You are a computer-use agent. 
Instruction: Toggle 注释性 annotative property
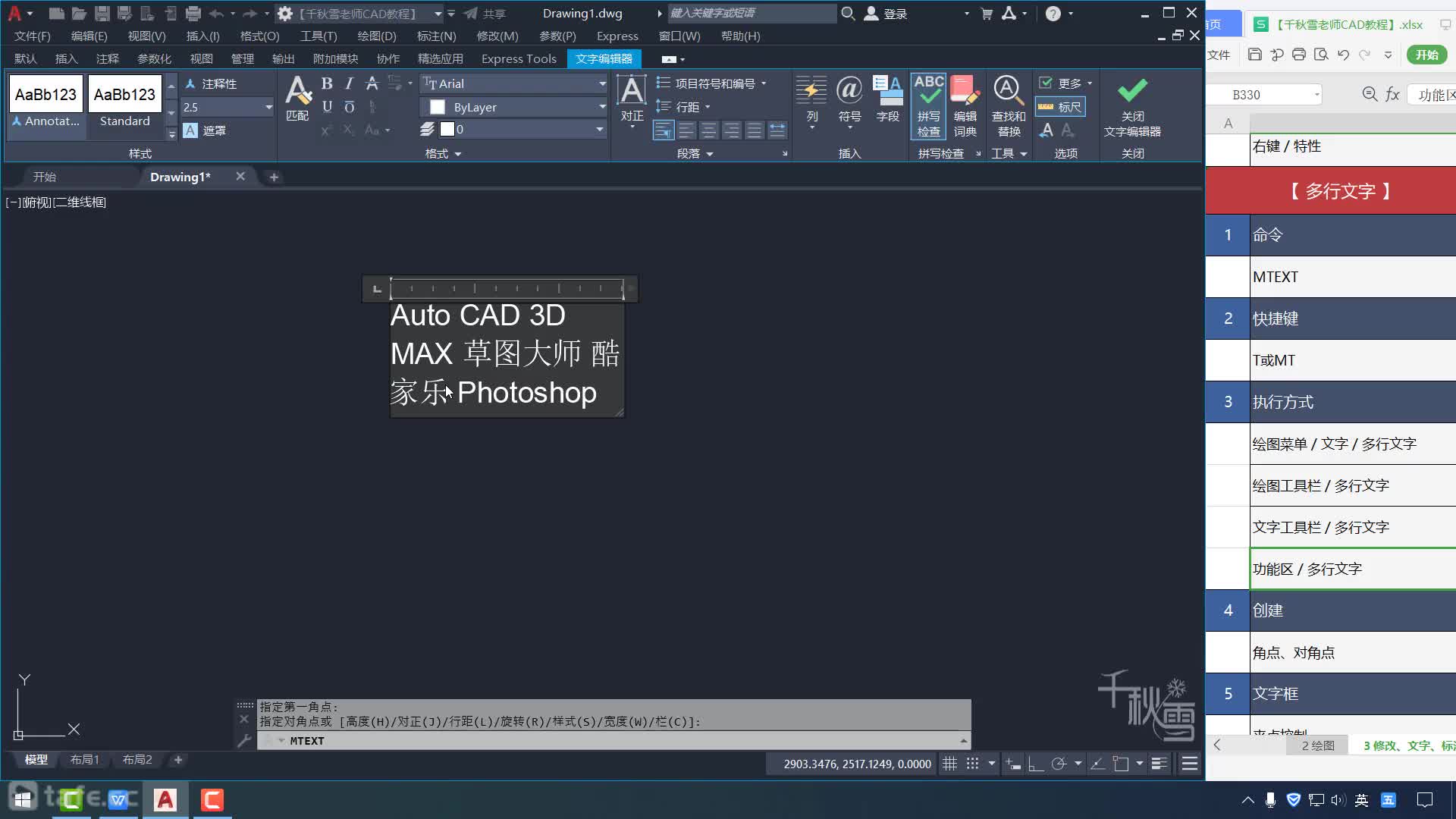[x=211, y=83]
